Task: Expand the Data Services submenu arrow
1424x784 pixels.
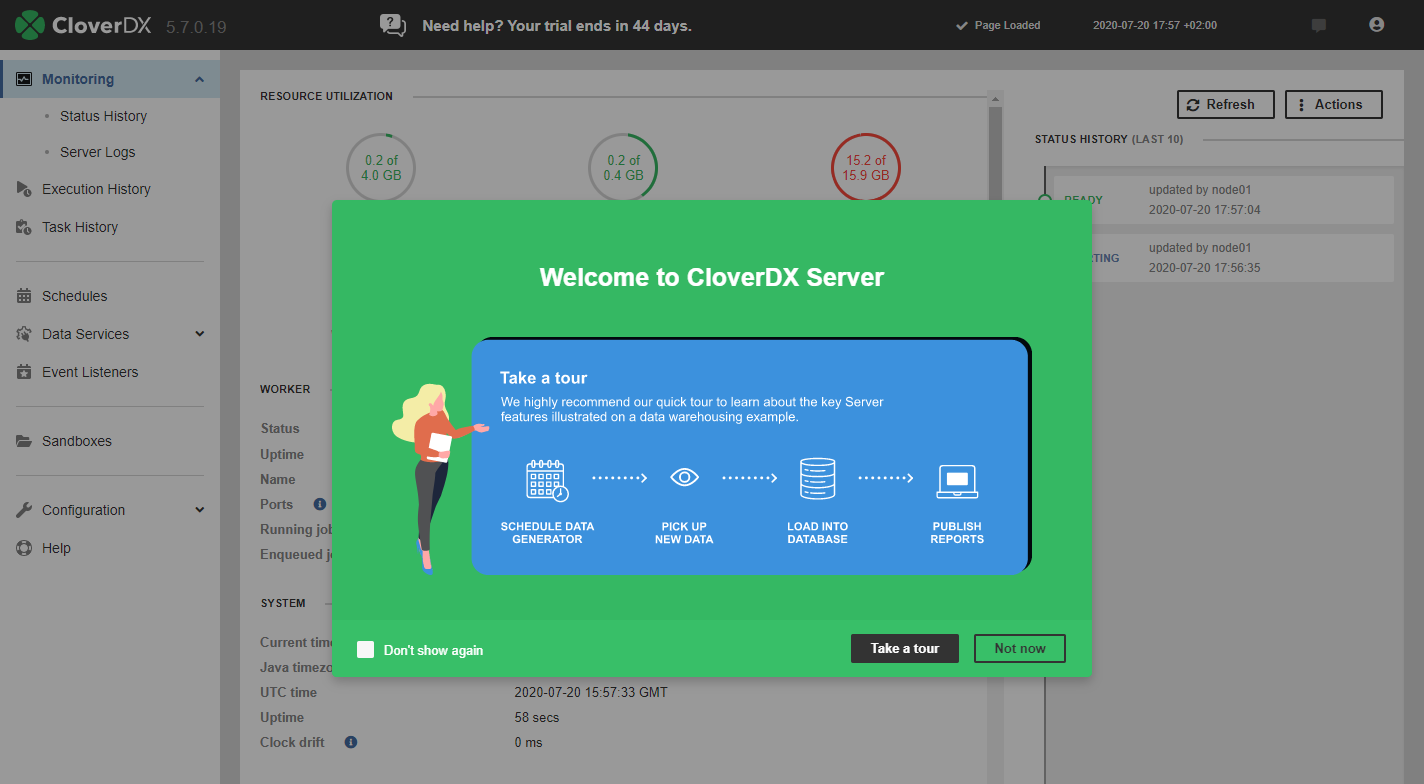Action: pyautogui.click(x=199, y=334)
